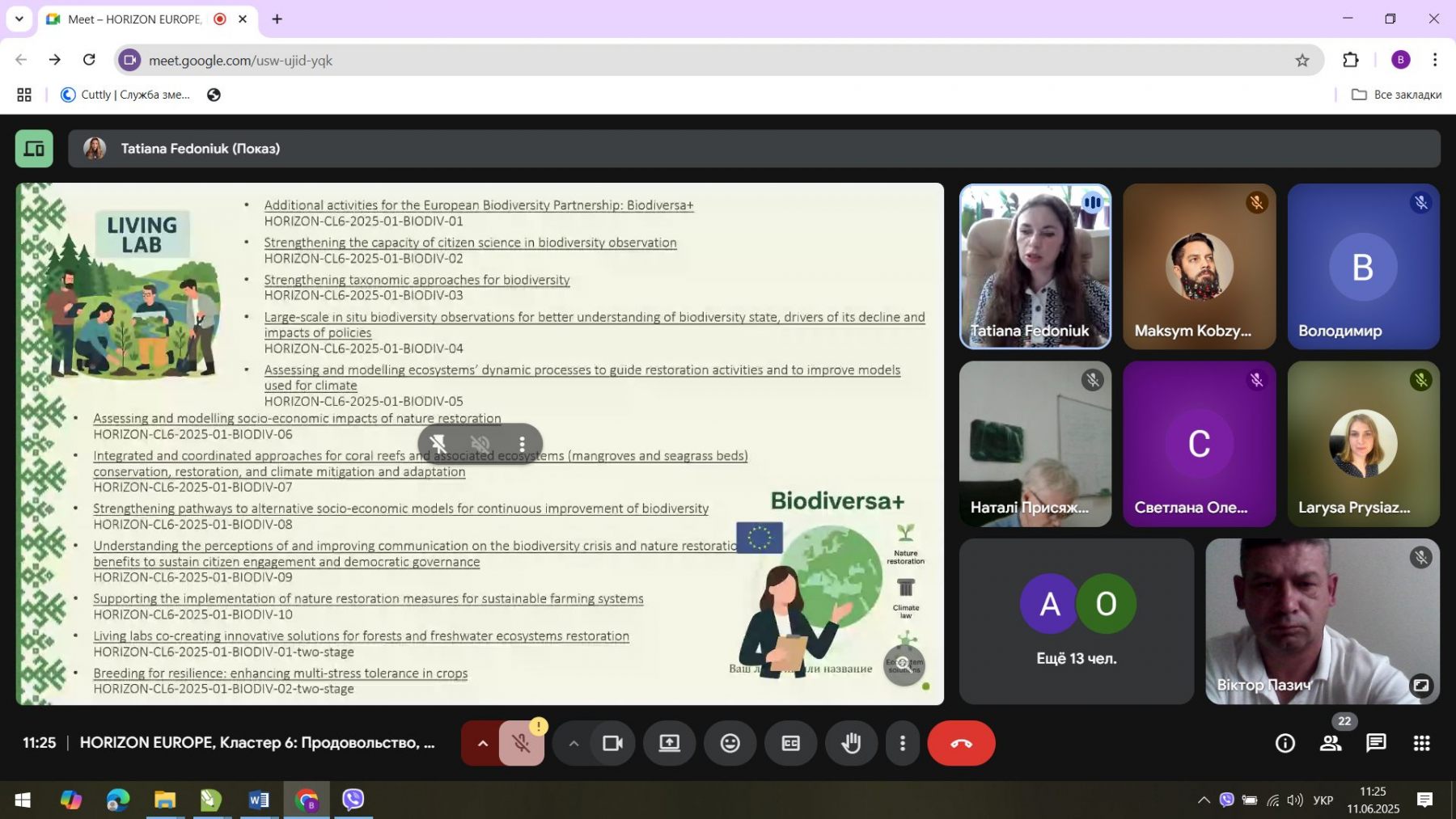Open a new browser tab

click(x=277, y=19)
